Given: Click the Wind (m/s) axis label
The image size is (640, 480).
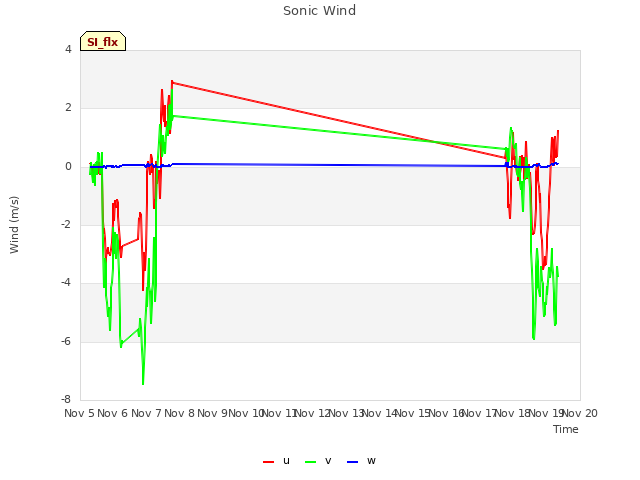Looking at the screenshot, I should (14, 225).
